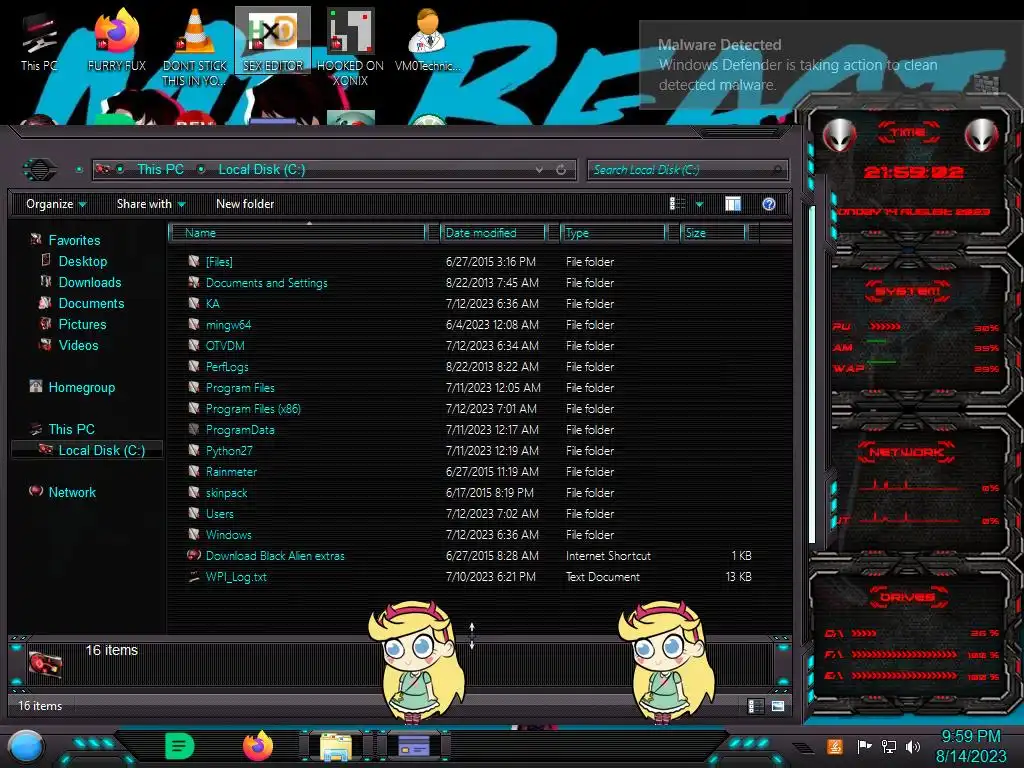Open the FURRY FUX Firefox shortcut
Viewport: 1024px width, 768px height.
[116, 40]
